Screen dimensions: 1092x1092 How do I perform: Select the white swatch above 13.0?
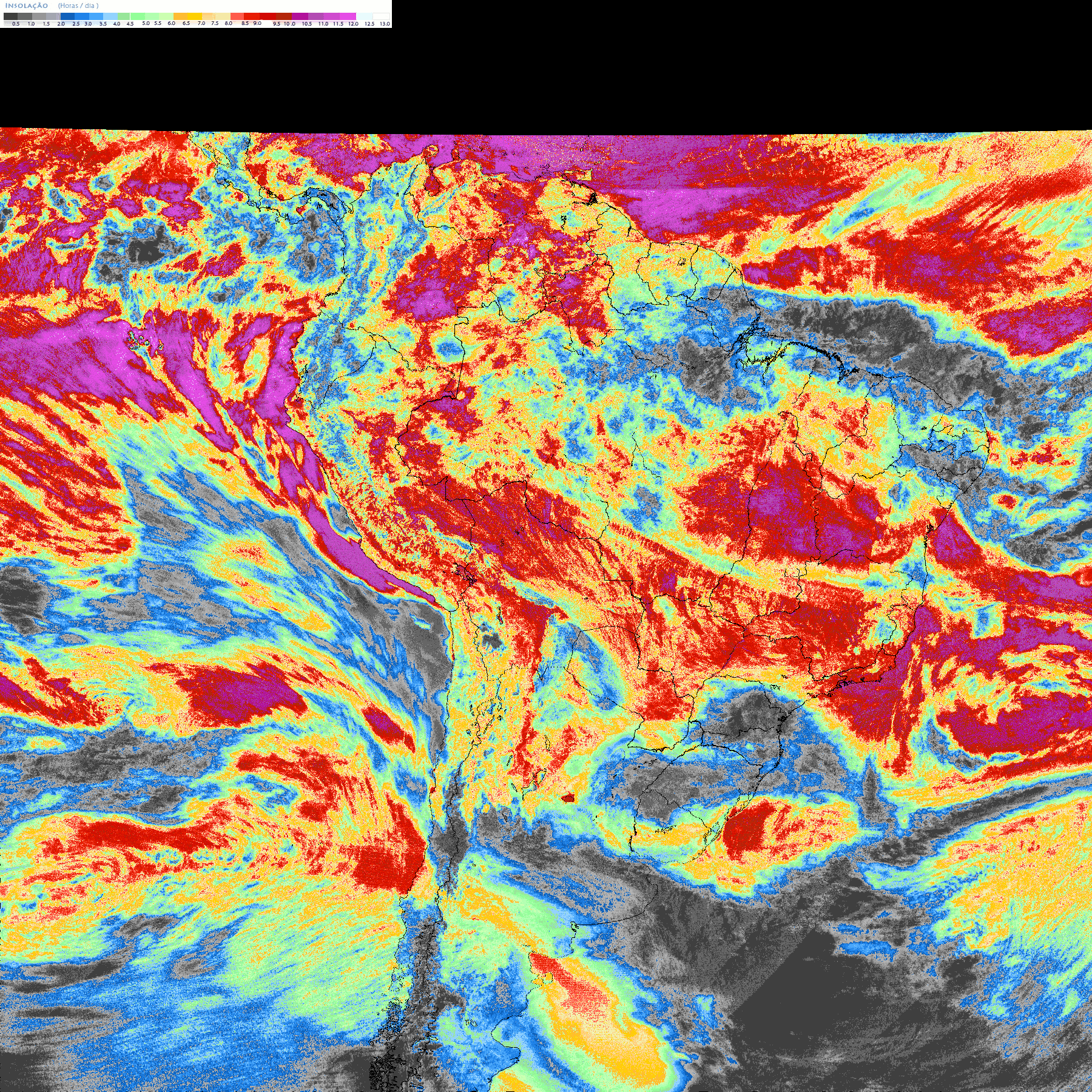[381, 16]
